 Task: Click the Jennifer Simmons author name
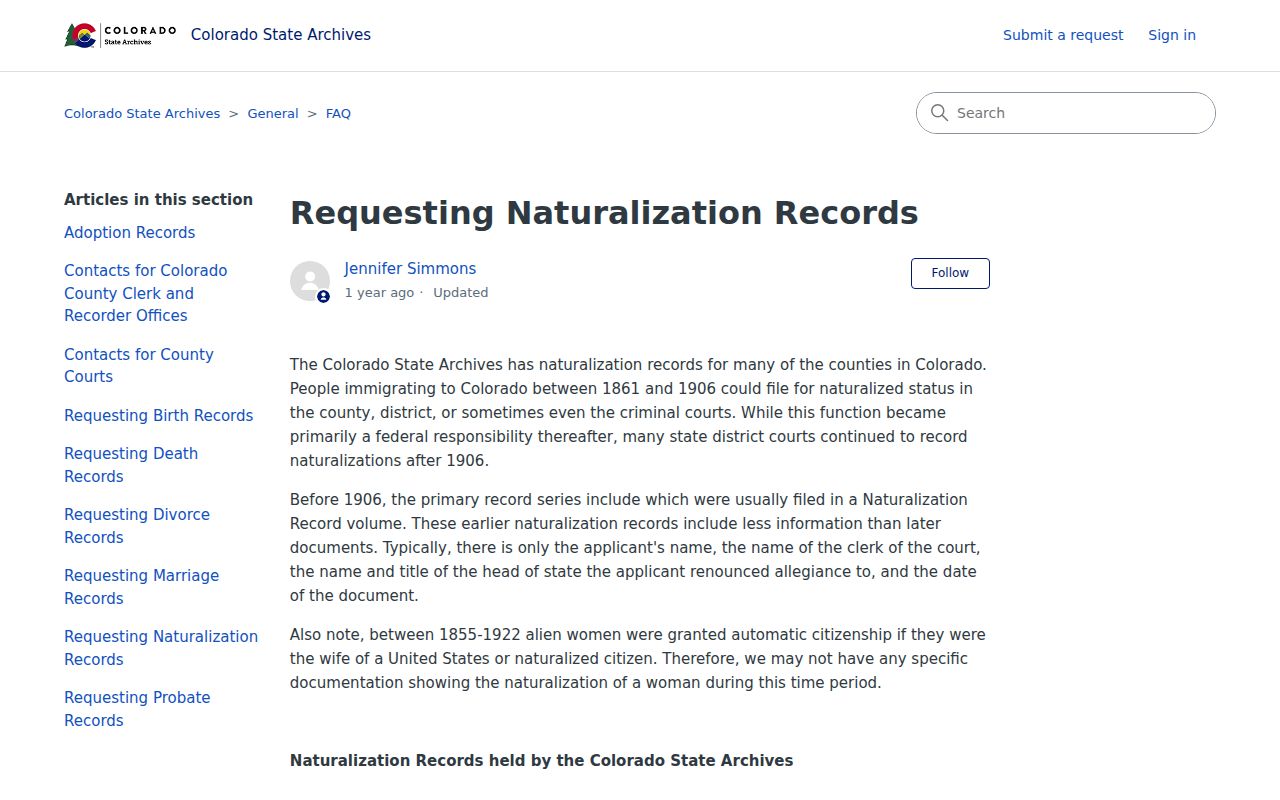410,269
